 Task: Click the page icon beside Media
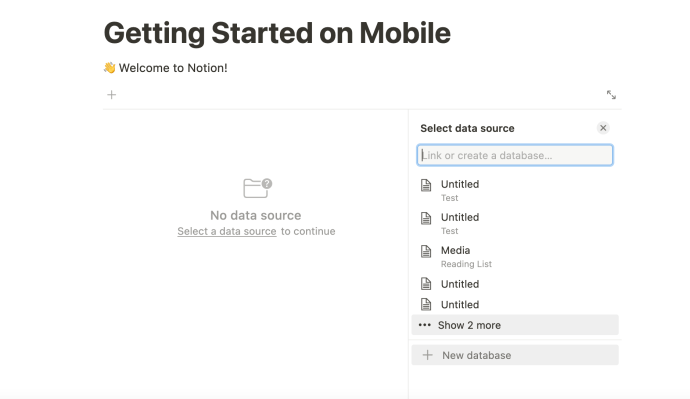pos(426,251)
